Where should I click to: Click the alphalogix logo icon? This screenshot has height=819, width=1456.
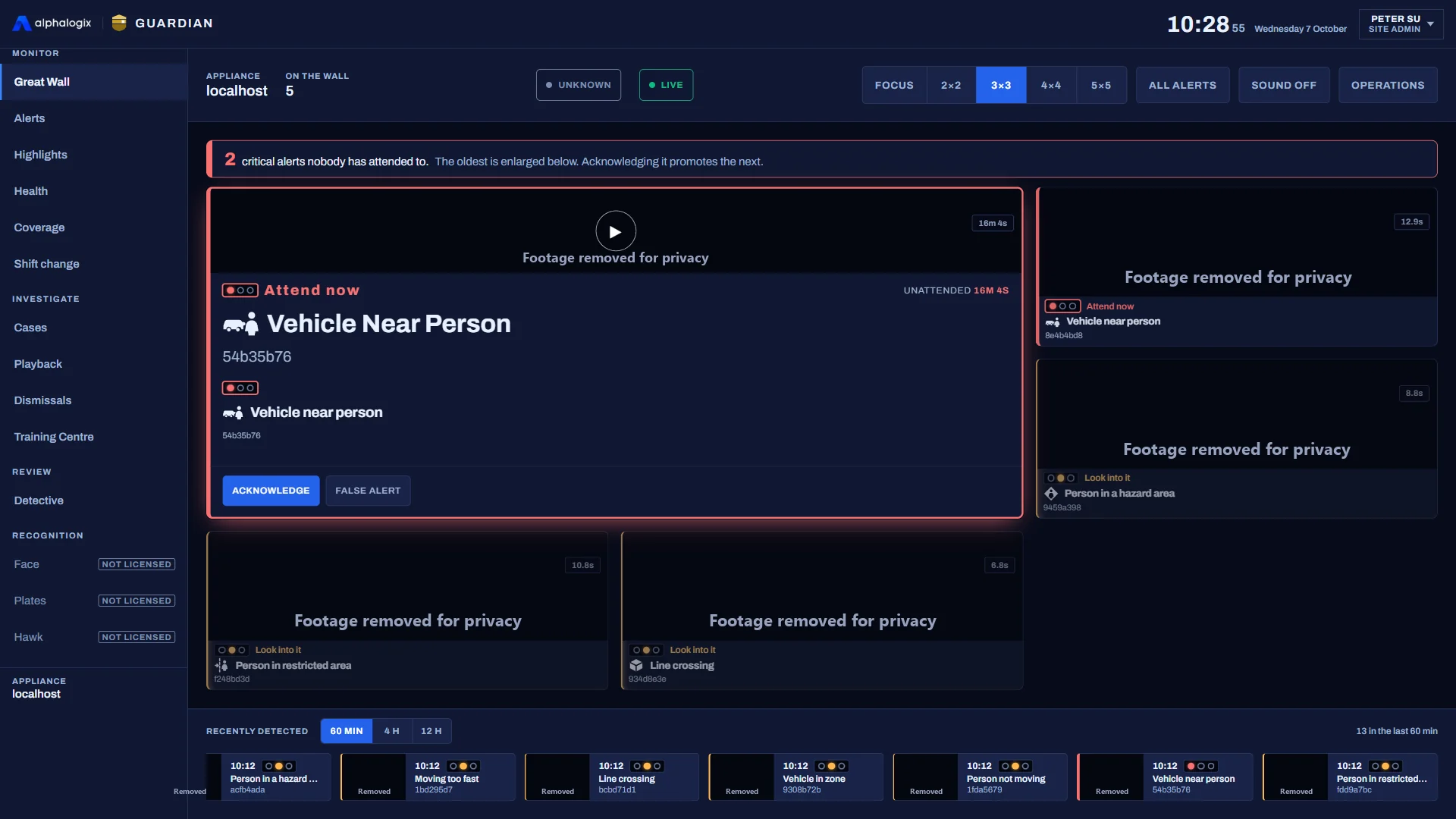[22, 23]
